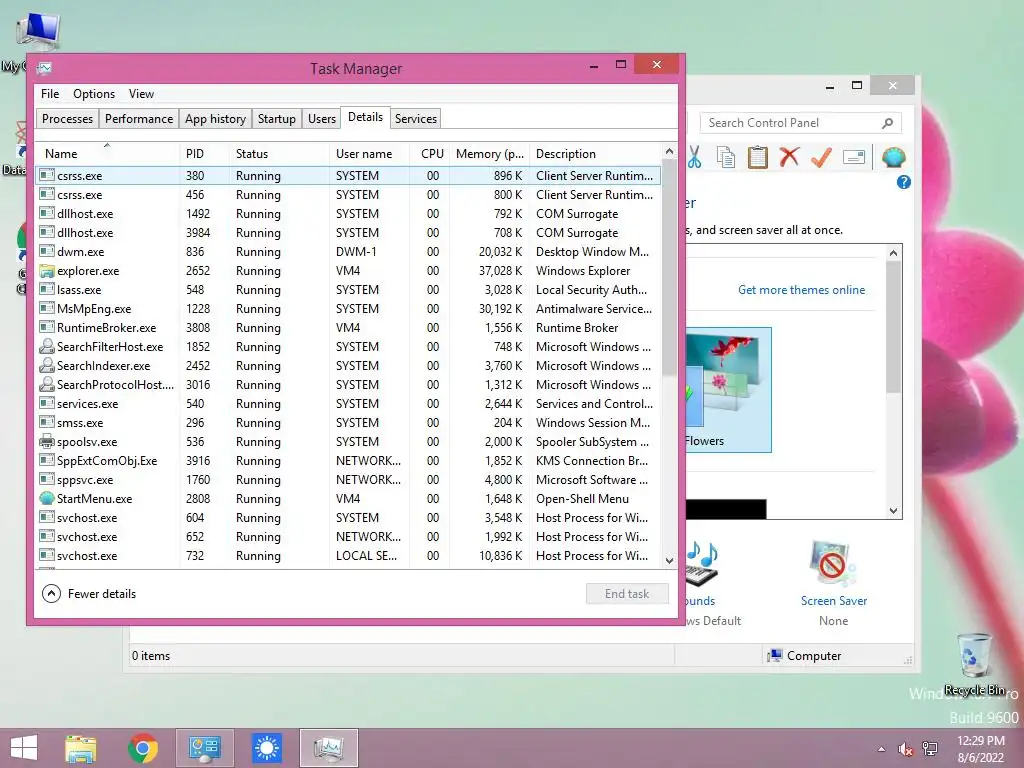The image size is (1024, 768).
Task: Click the search magnifier in Control Panel
Action: point(888,123)
